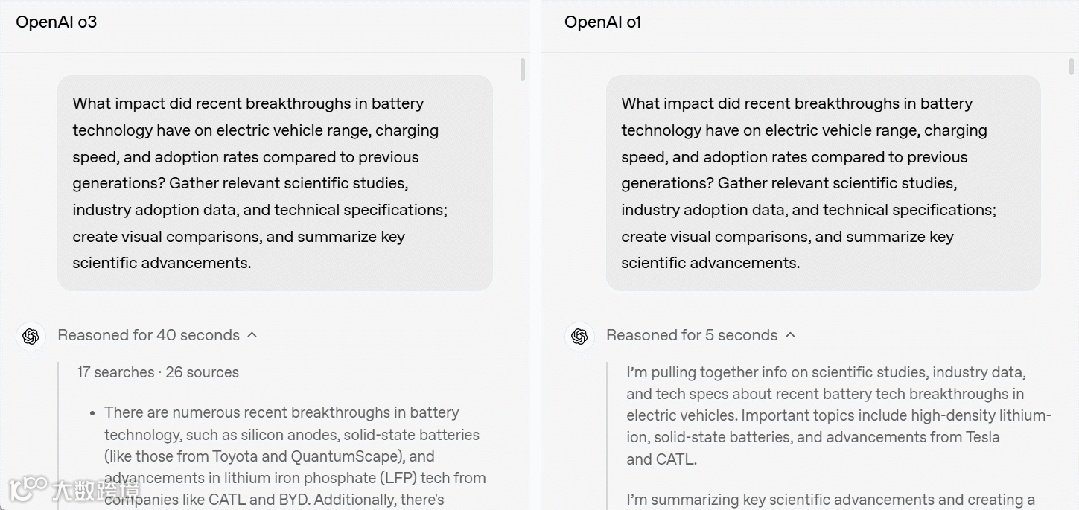Click the o1 paragraph starting "I'm summarizing key"
Viewport: 1079px width, 510px height.
coord(830,499)
